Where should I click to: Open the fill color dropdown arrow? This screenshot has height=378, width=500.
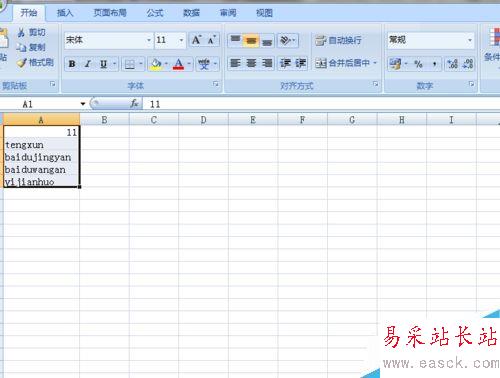[x=166, y=64]
